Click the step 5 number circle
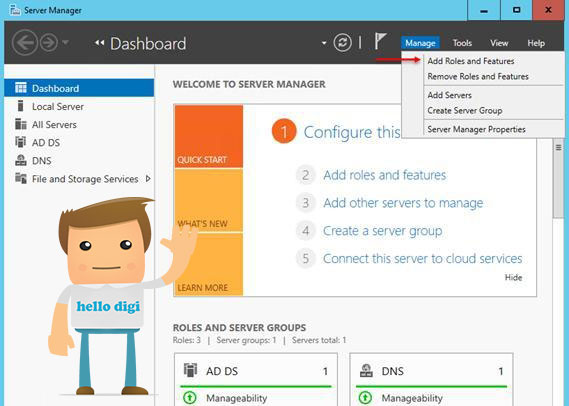Screen dimensions: 569x406 [306, 259]
